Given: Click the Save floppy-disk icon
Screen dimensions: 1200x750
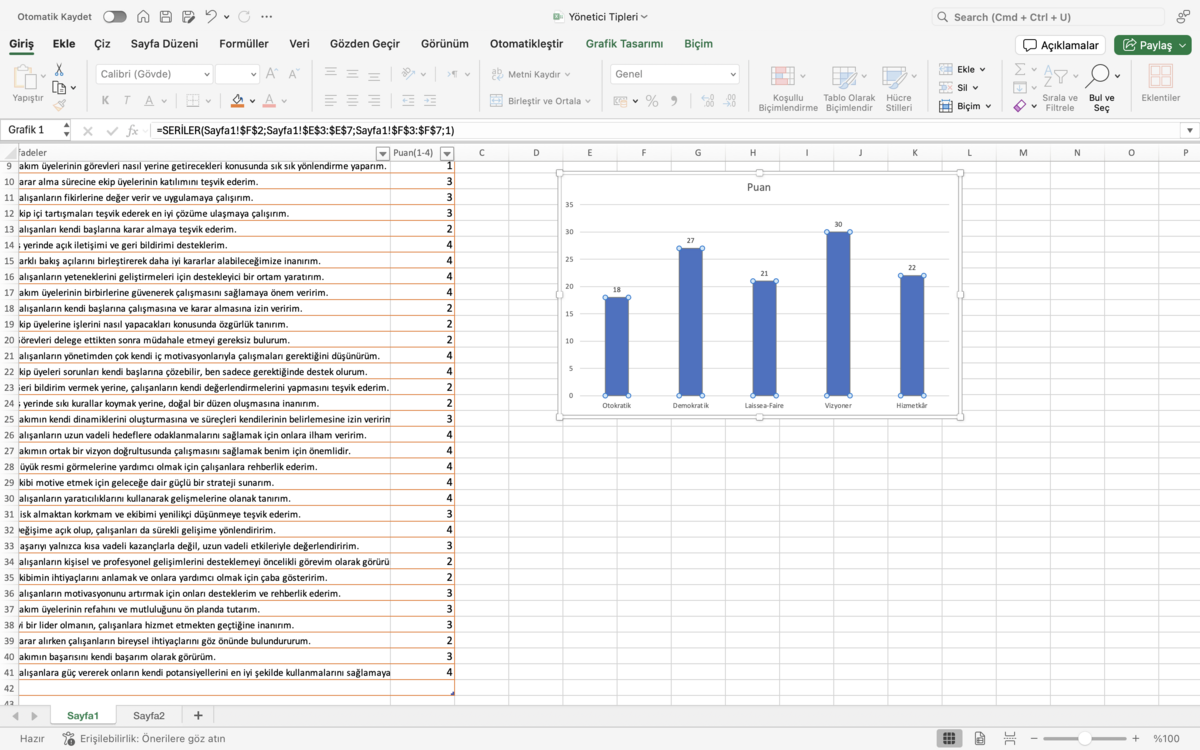Looking at the screenshot, I should coord(165,17).
